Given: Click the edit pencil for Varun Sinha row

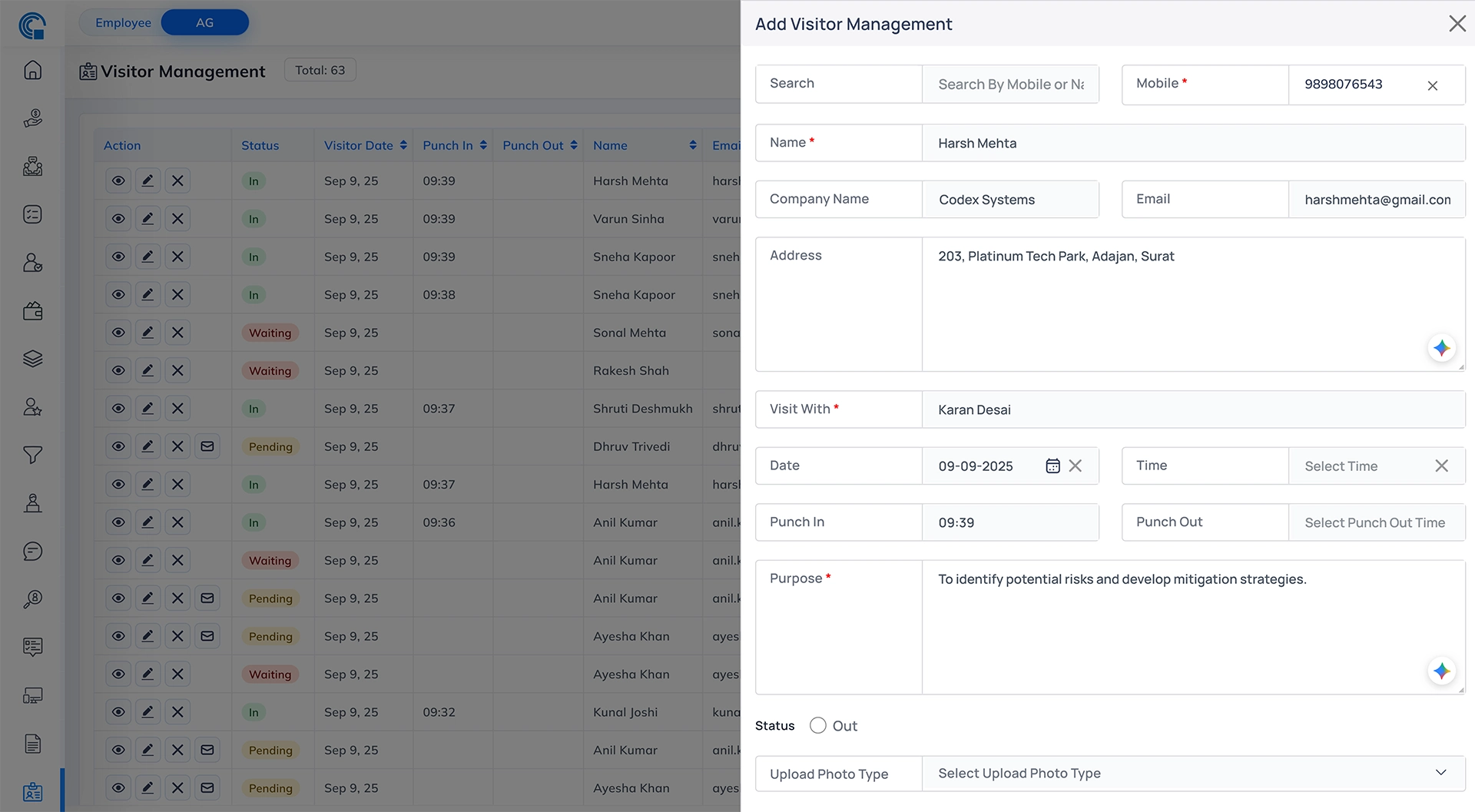Looking at the screenshot, I should coord(147,219).
